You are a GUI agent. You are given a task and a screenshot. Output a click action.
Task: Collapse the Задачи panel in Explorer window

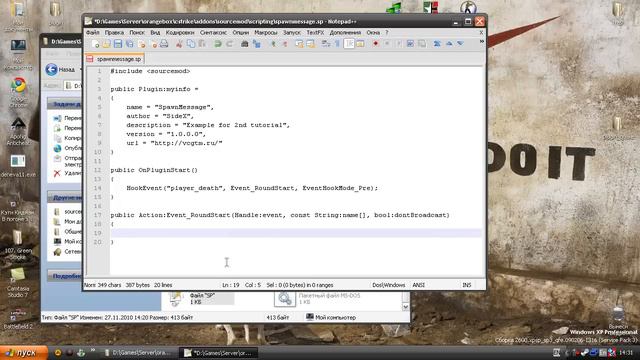[64, 104]
